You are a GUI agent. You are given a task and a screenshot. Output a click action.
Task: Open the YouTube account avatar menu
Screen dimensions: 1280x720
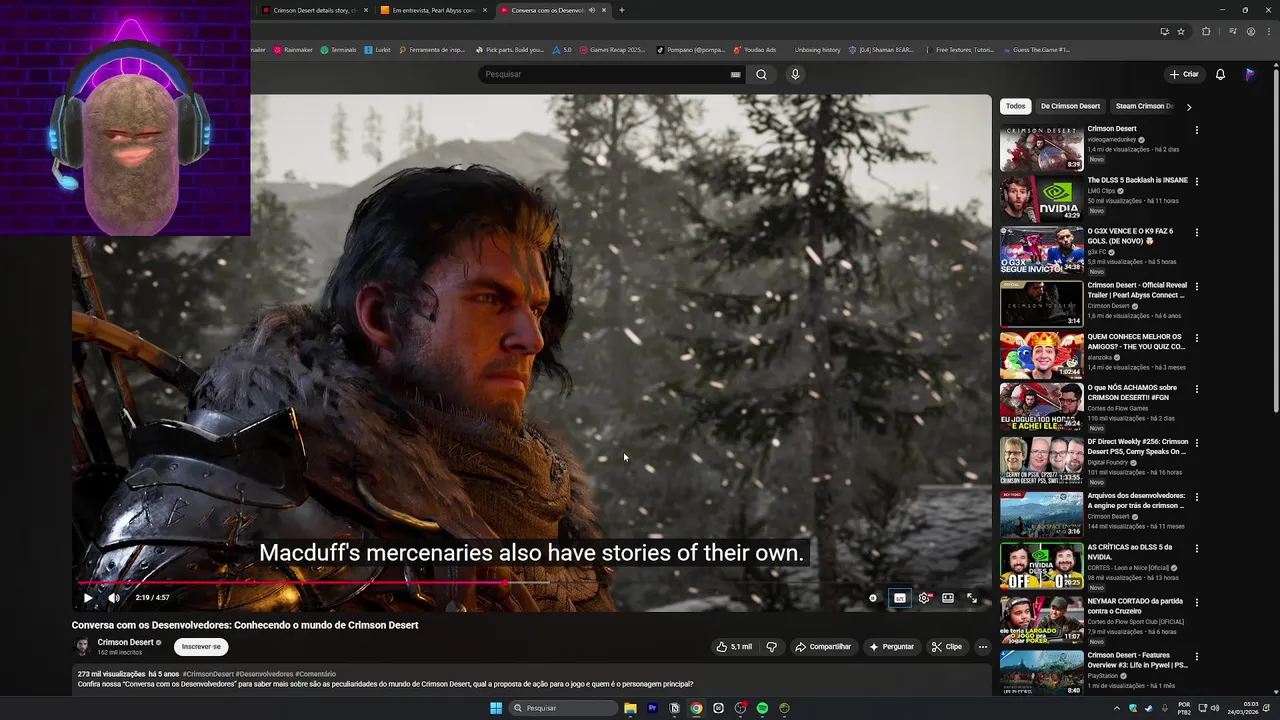point(1250,74)
